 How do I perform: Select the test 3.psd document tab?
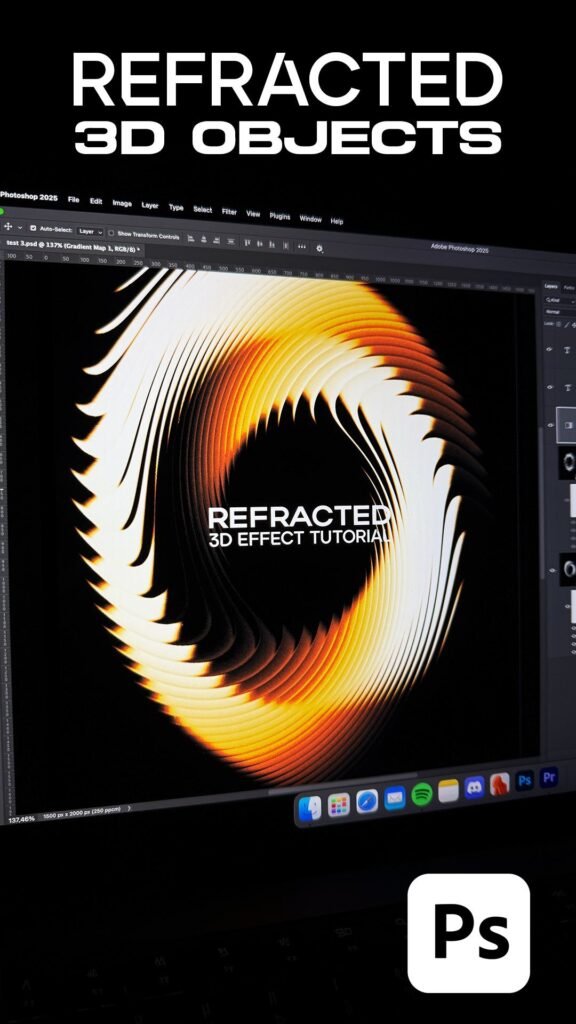72,246
